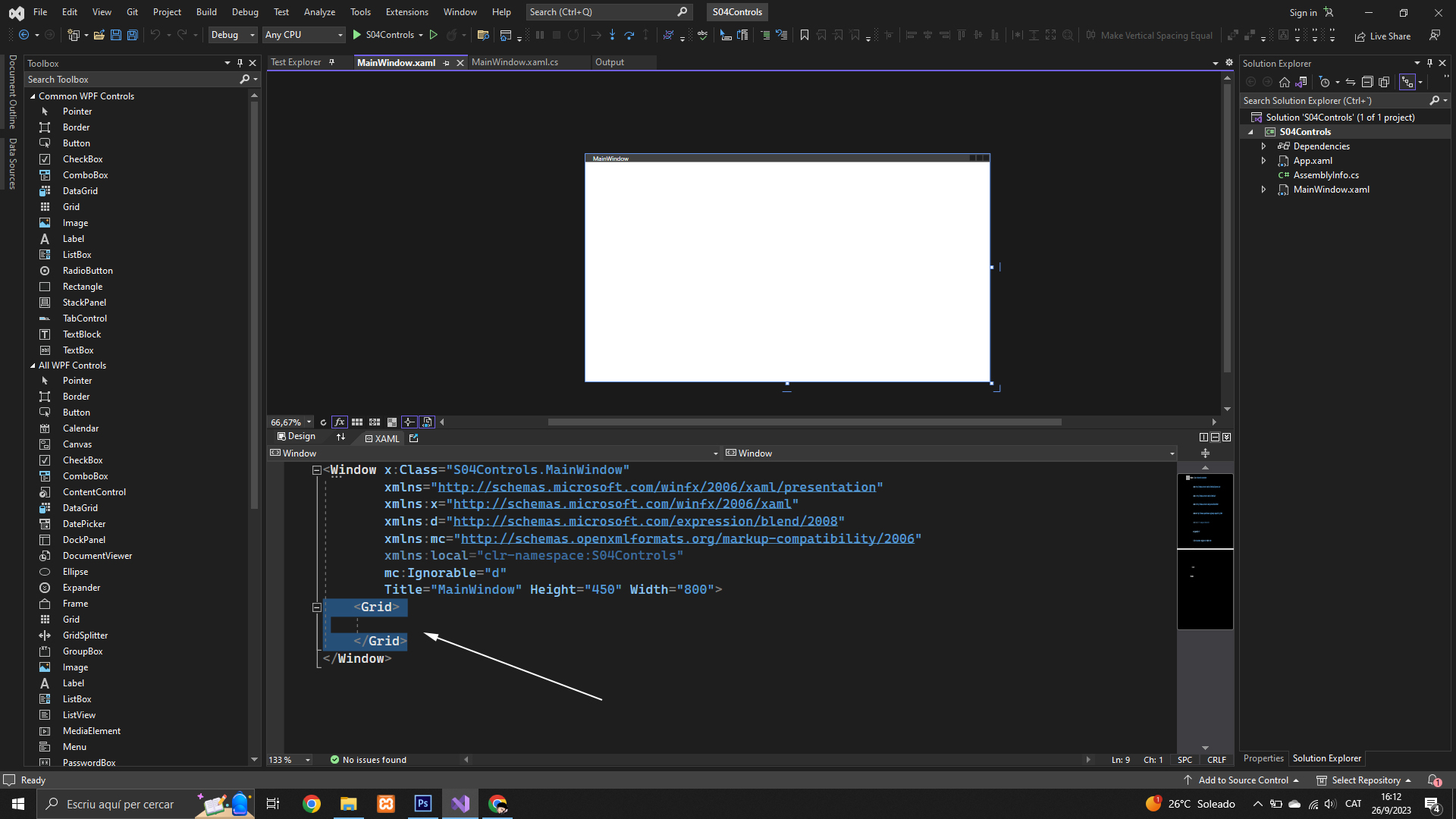Image resolution: width=1456 pixels, height=819 pixels.
Task: Pop out XAML editor into new window
Action: click(413, 438)
